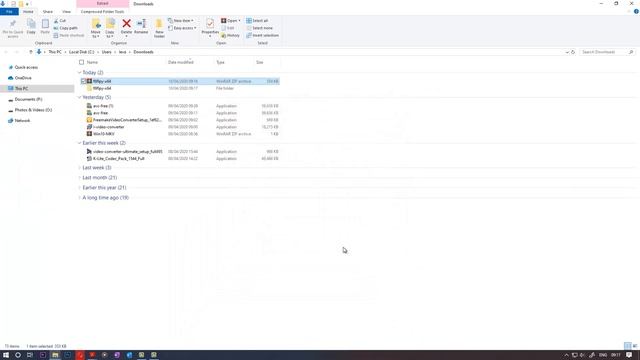
Task: Click the File Explorer icon in taskbar
Action: (x=55, y=355)
